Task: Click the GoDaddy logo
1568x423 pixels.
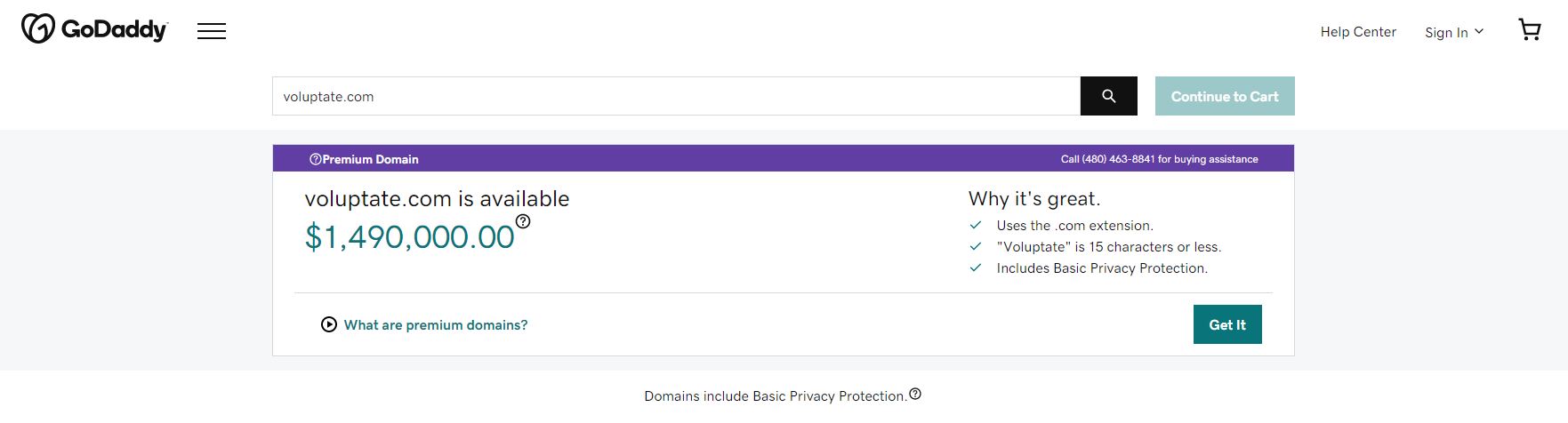Action: (94, 29)
